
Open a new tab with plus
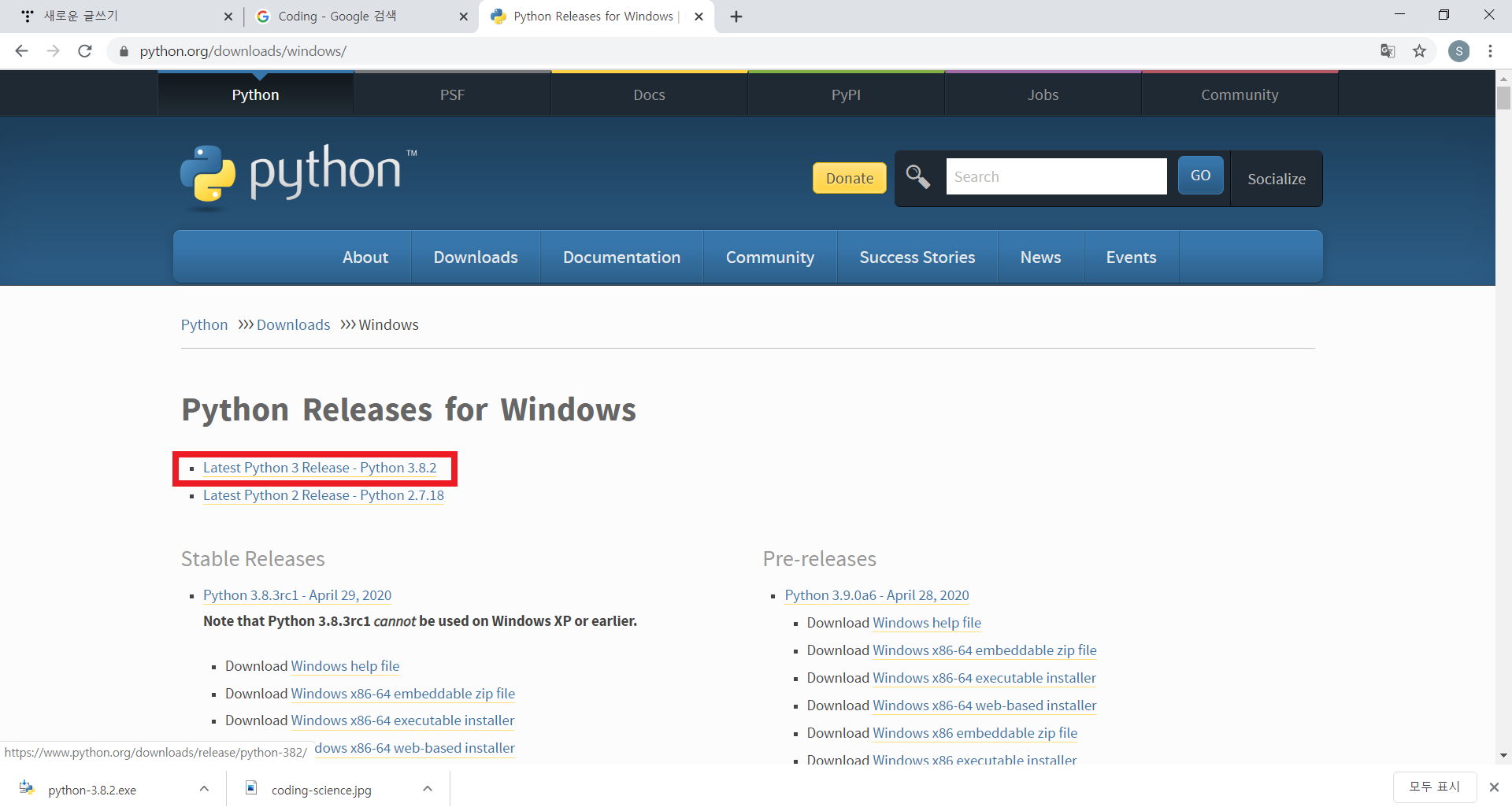(736, 17)
